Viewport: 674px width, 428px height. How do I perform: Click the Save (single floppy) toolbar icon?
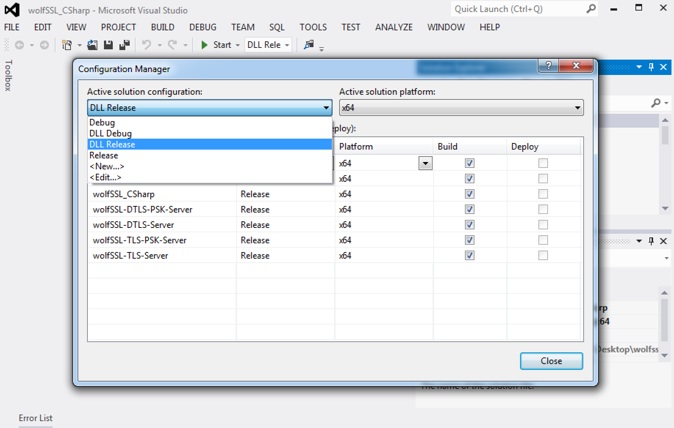[108, 45]
